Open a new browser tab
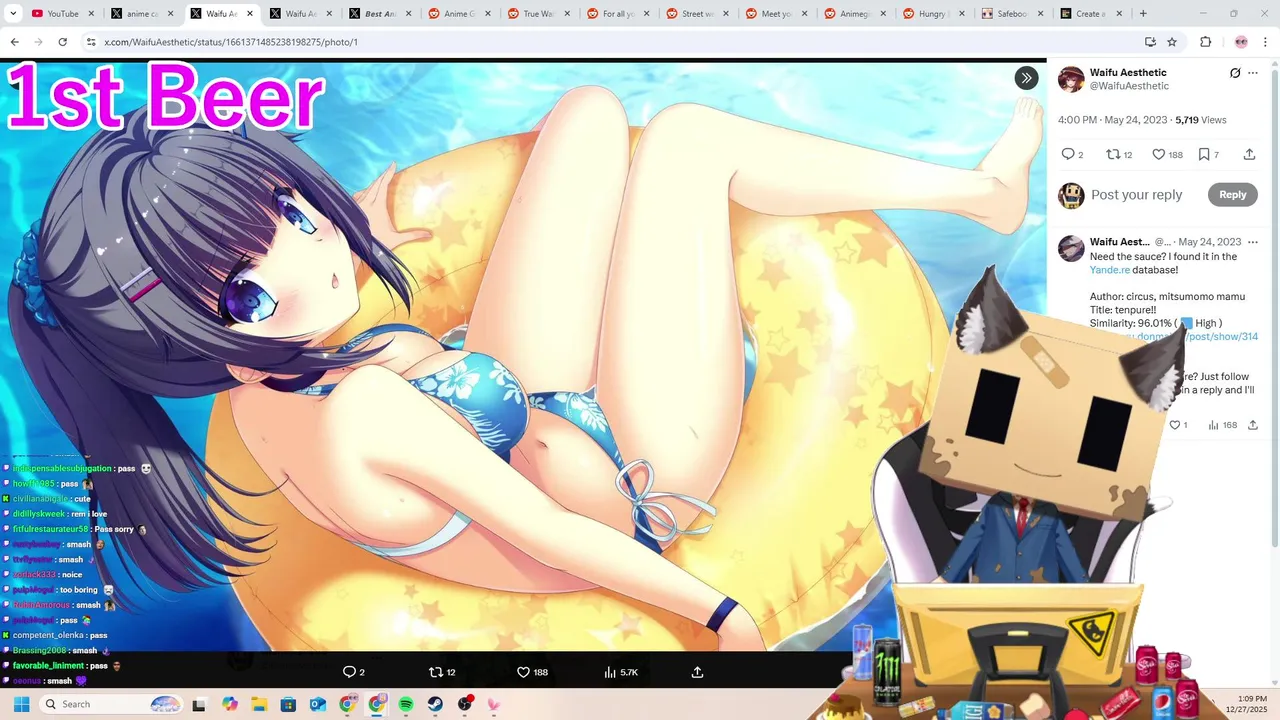The image size is (1280, 720). pyautogui.click(x=1143, y=14)
